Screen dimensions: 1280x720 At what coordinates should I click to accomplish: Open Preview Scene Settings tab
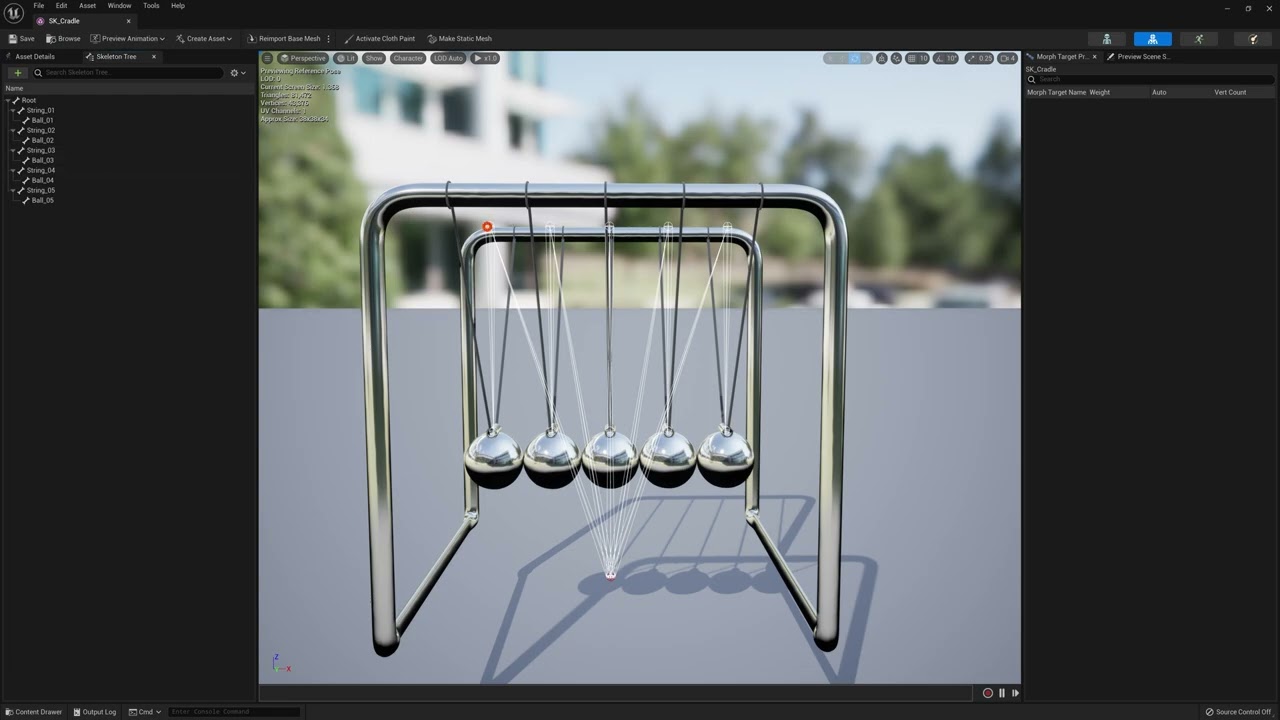pos(1139,57)
